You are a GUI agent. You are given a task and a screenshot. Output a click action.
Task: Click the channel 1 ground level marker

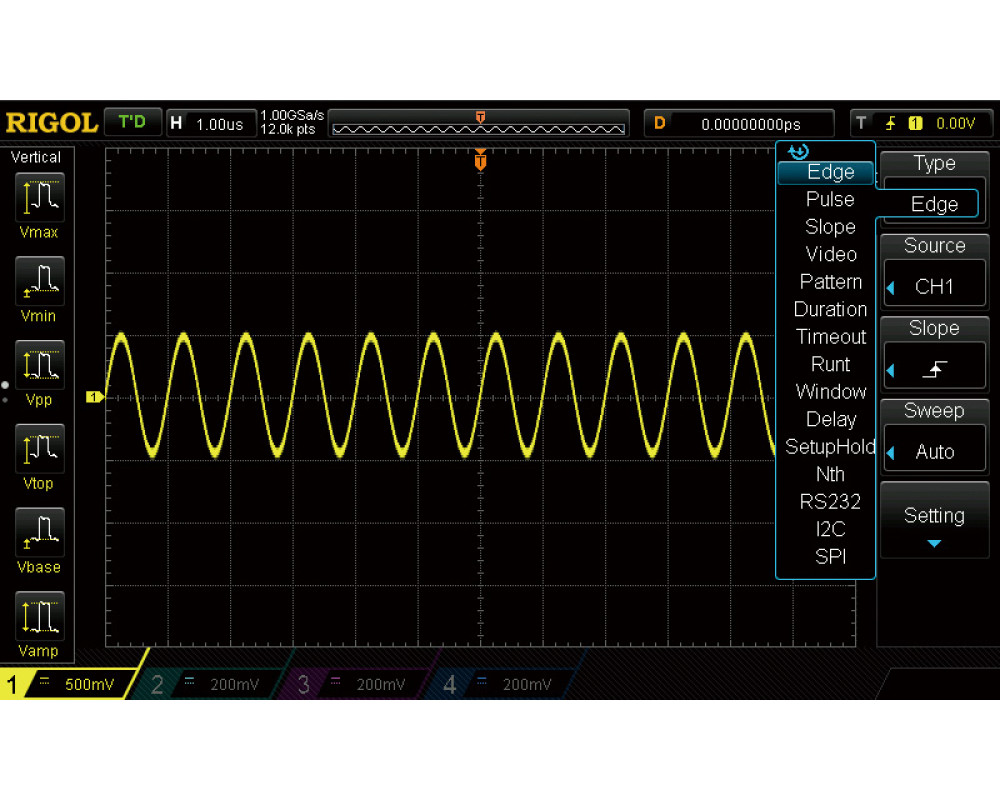pos(95,398)
